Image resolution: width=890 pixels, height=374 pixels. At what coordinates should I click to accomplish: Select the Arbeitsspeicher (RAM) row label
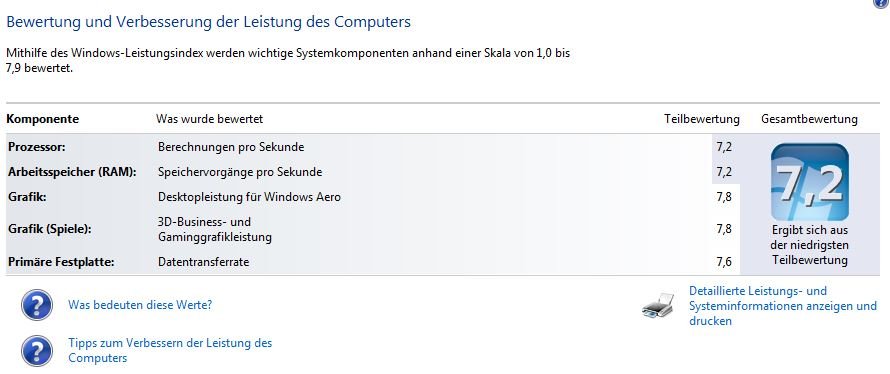[x=73, y=172]
